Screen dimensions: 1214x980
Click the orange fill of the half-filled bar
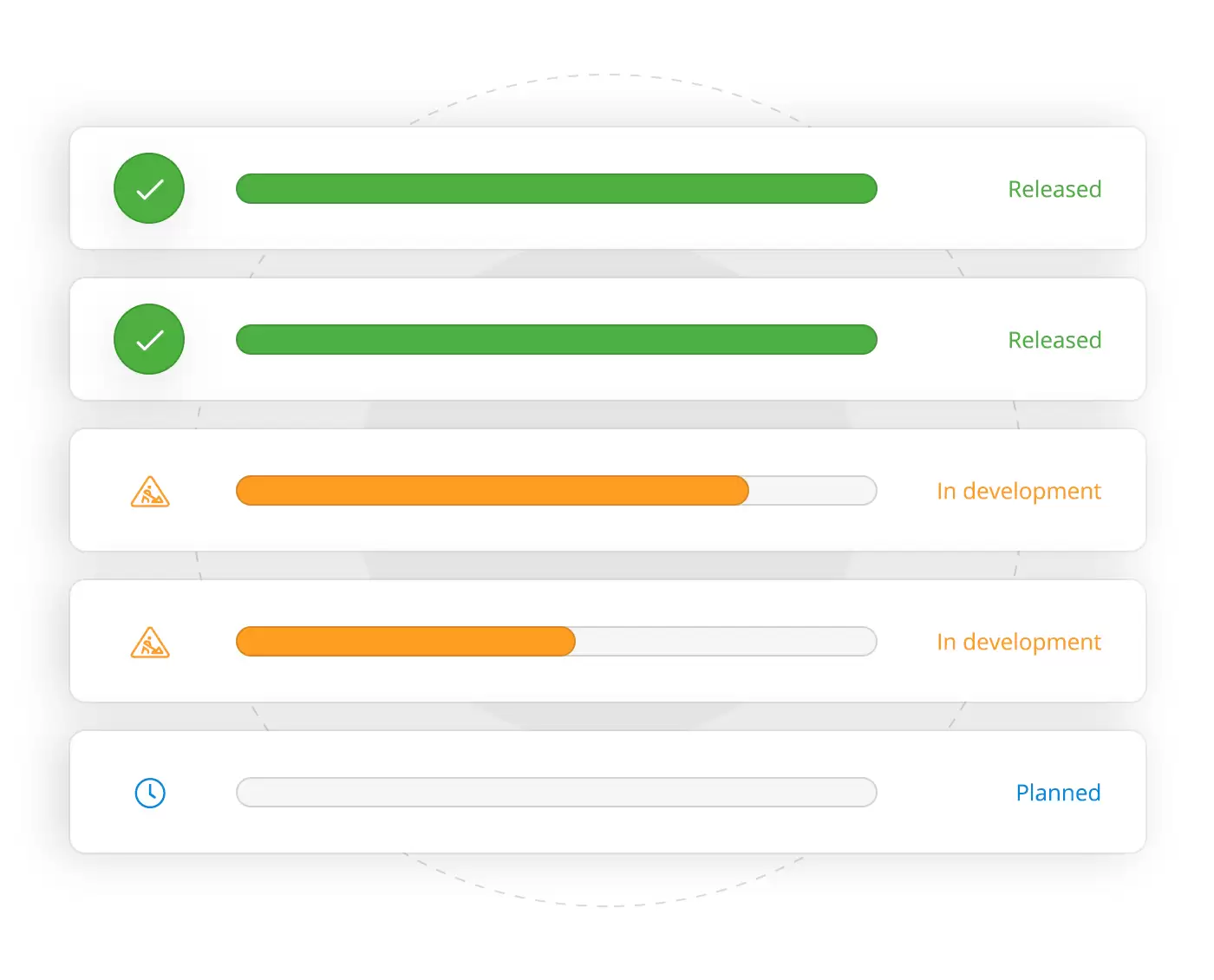[x=405, y=642]
